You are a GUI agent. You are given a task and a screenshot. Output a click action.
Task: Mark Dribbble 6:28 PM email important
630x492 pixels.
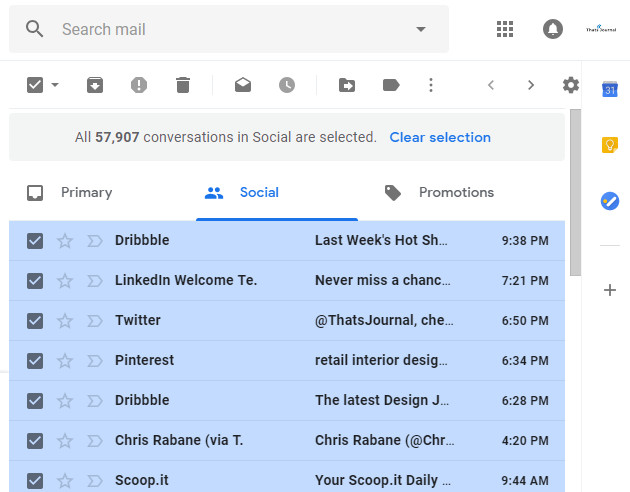(95, 400)
